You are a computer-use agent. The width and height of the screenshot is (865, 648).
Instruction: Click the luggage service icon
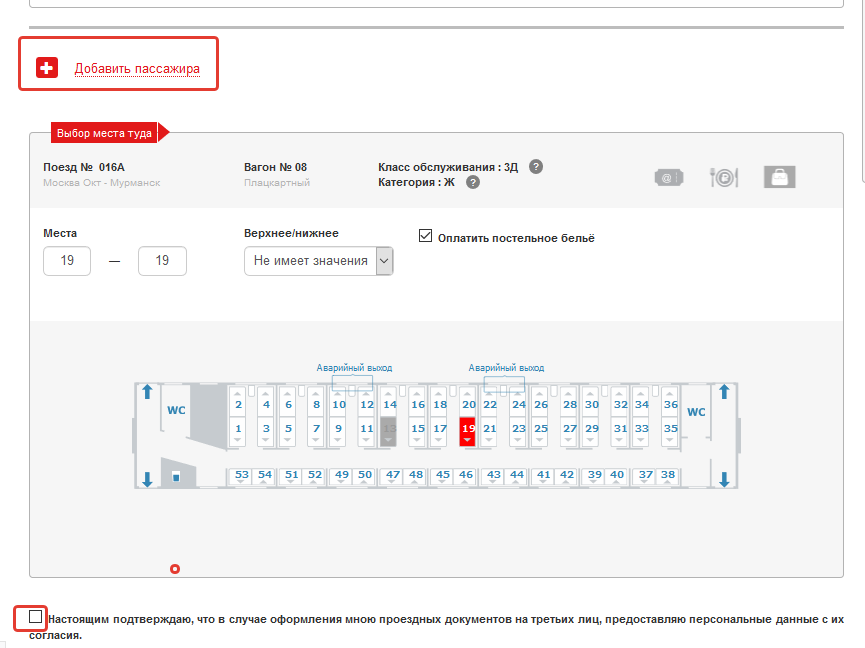(x=779, y=177)
